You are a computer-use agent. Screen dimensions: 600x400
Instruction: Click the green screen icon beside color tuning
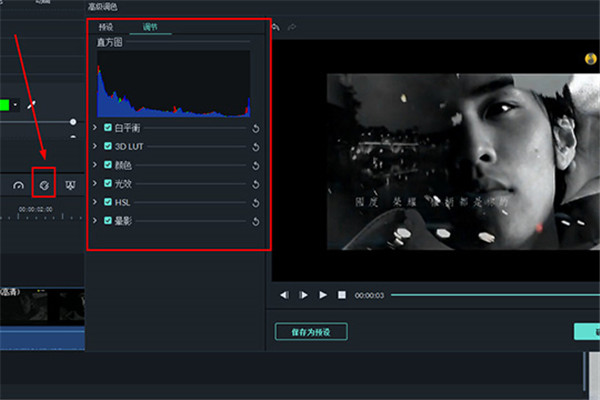(69, 185)
